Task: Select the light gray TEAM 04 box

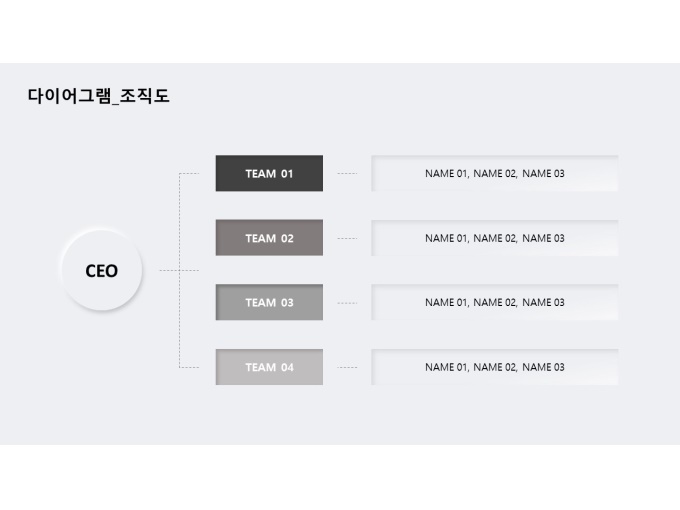Action: coord(269,367)
